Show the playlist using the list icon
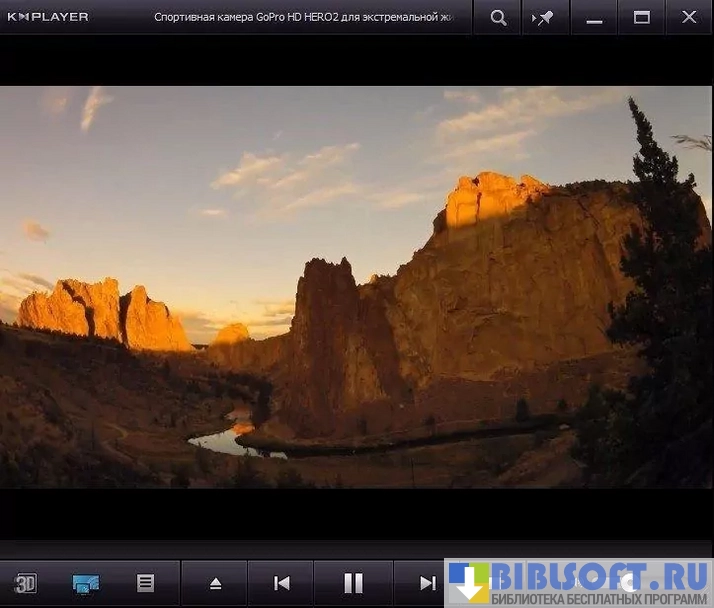714x608 pixels. (146, 583)
